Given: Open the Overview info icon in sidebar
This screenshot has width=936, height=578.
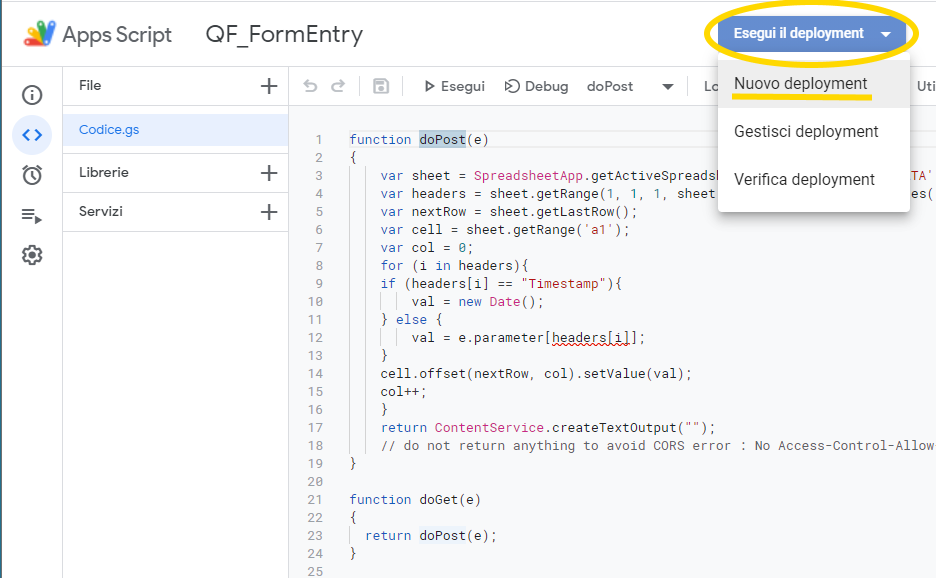Looking at the screenshot, I should click(x=32, y=95).
